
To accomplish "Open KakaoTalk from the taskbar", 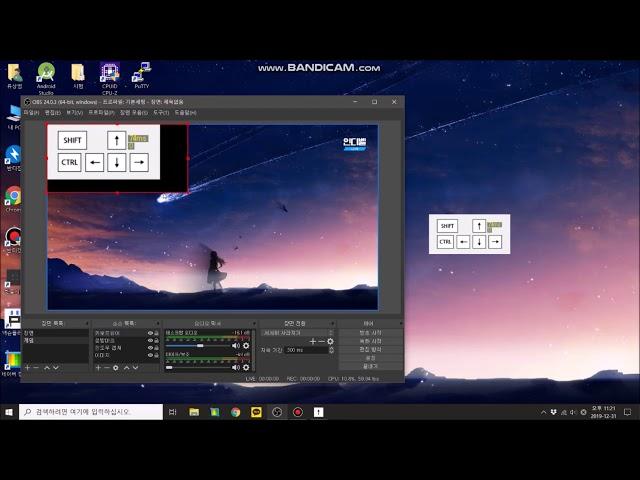I will click(x=256, y=412).
